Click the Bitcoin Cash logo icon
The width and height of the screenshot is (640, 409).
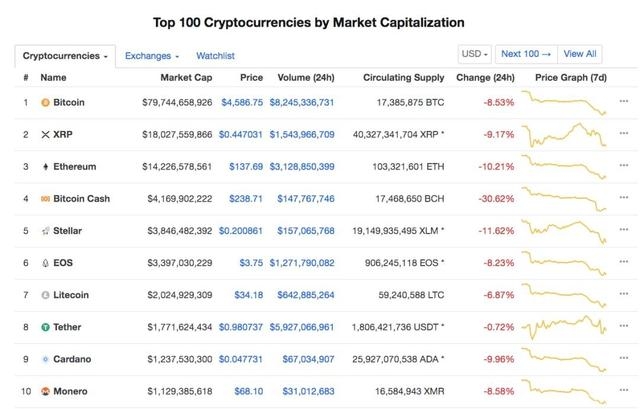click(44, 198)
